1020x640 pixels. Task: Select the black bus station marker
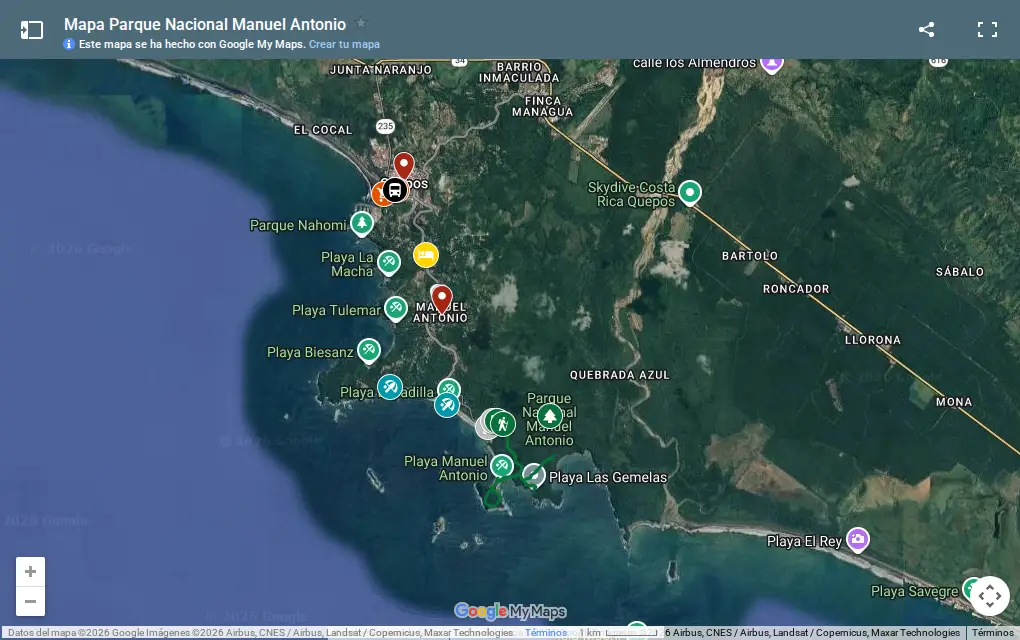395,190
